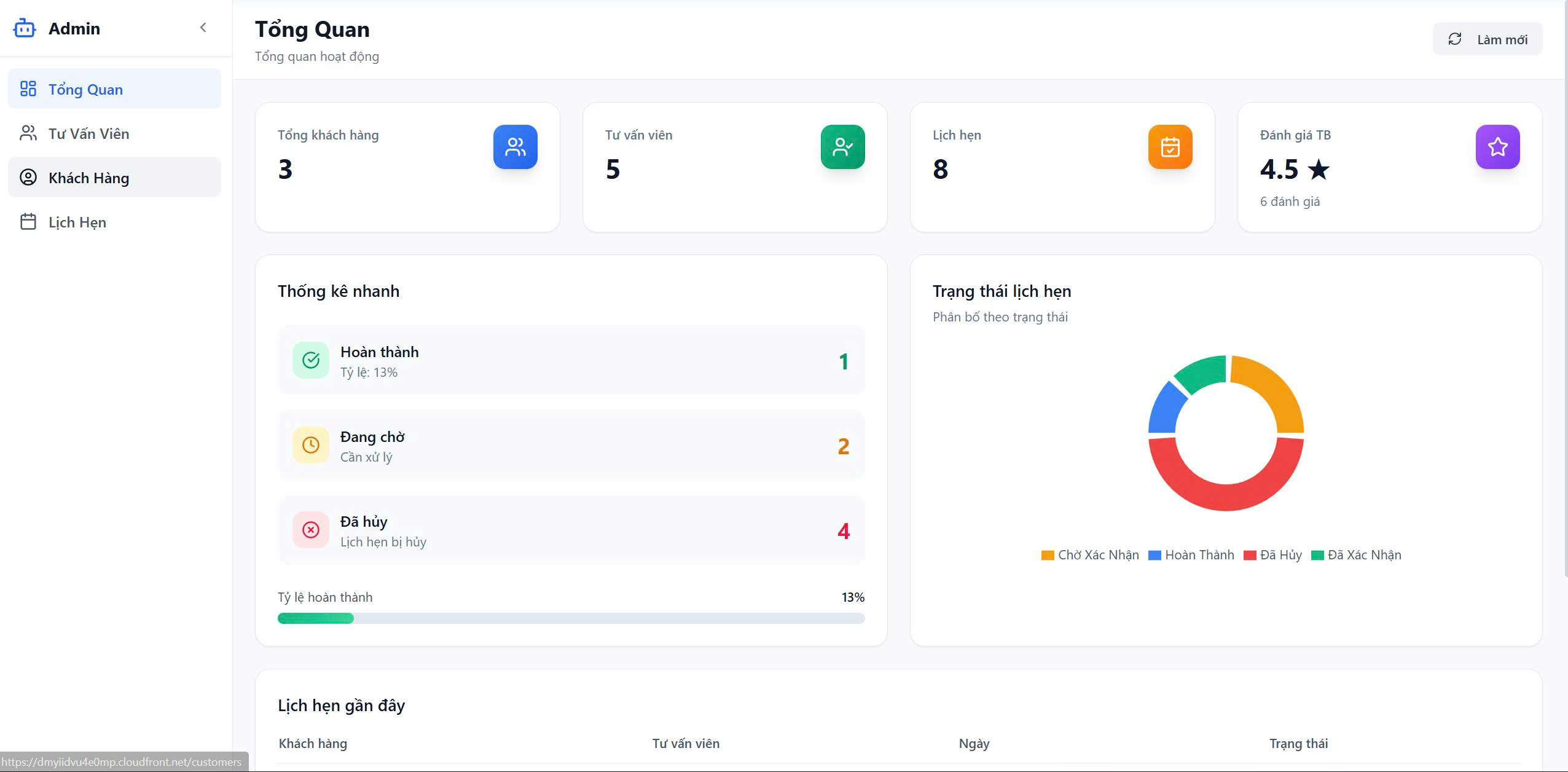Toggle the Chờ Xác Nhận legend entry
1568x772 pixels.
click(1091, 555)
